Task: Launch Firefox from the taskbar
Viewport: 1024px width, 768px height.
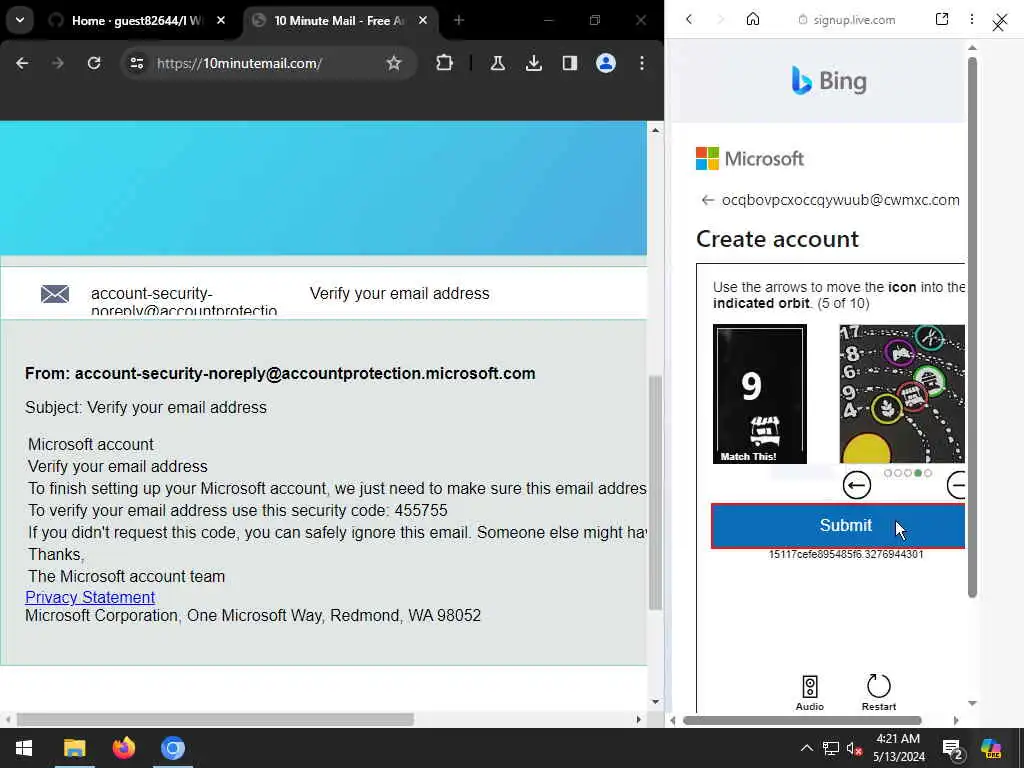Action: 123,748
